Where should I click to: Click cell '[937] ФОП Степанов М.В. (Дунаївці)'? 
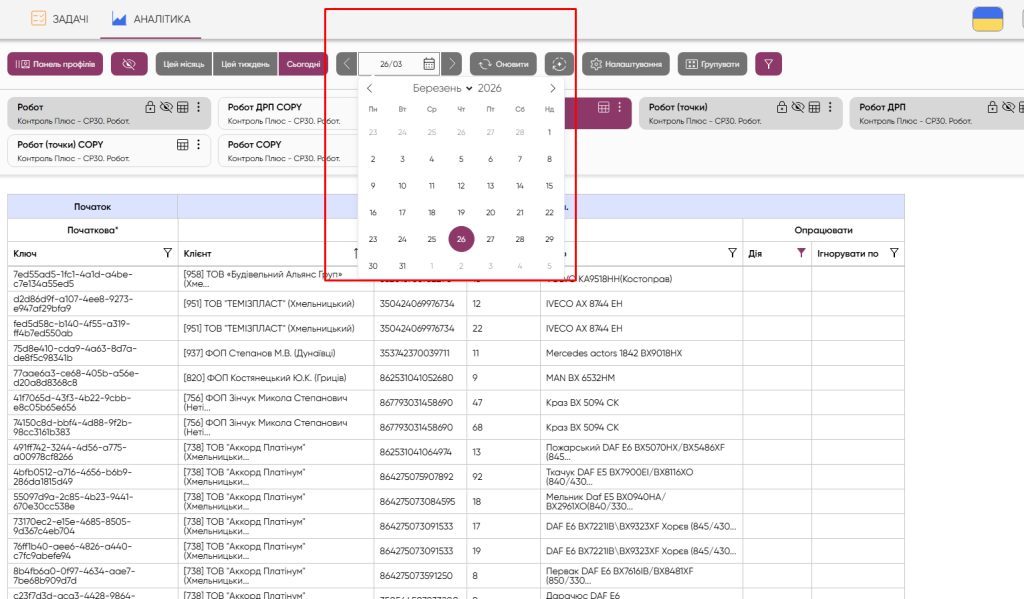pos(276,353)
